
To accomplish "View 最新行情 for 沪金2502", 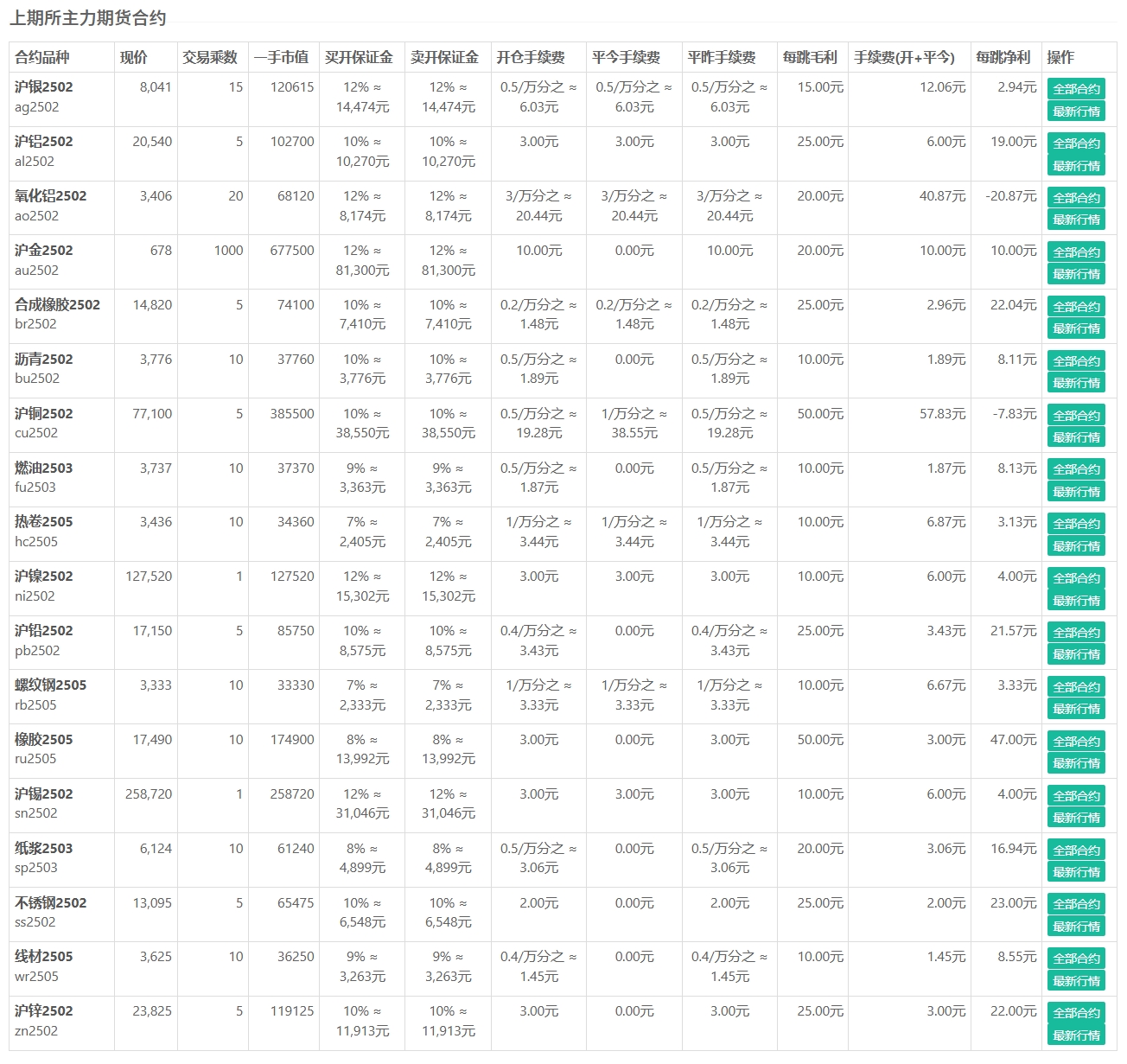I will coord(1076,274).
